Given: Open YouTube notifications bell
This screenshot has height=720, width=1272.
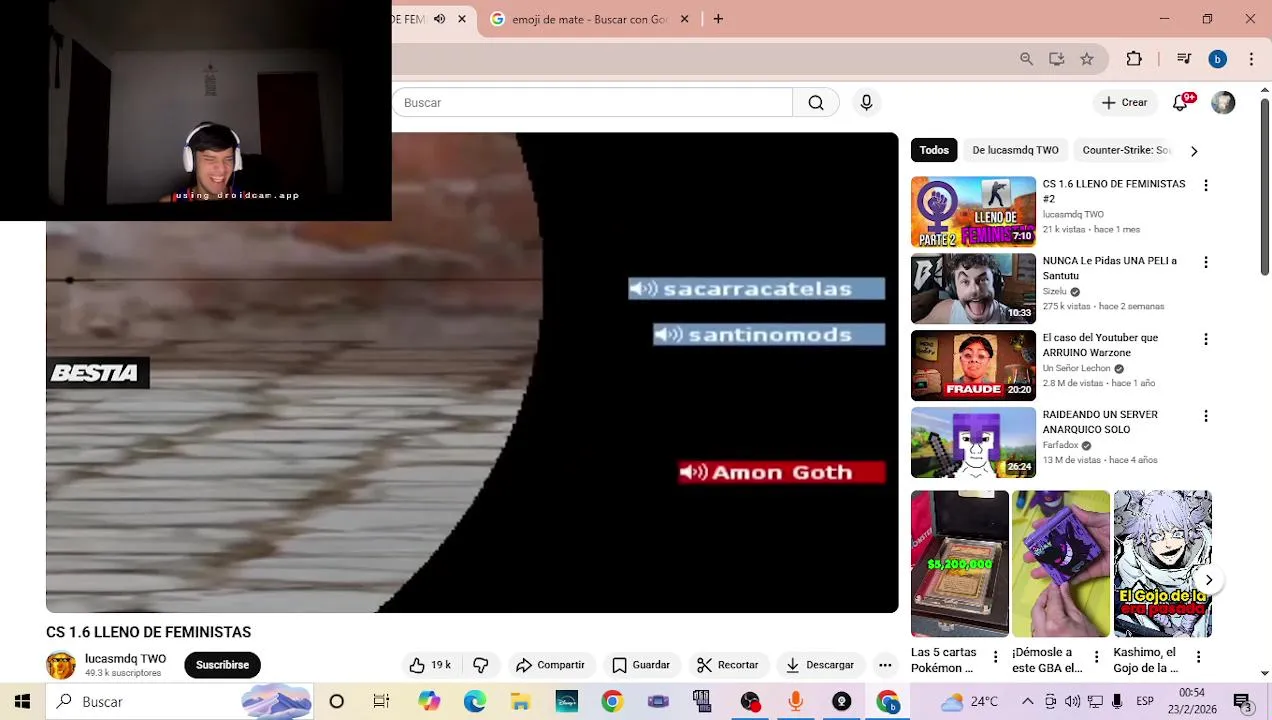Looking at the screenshot, I should pos(1181,102).
